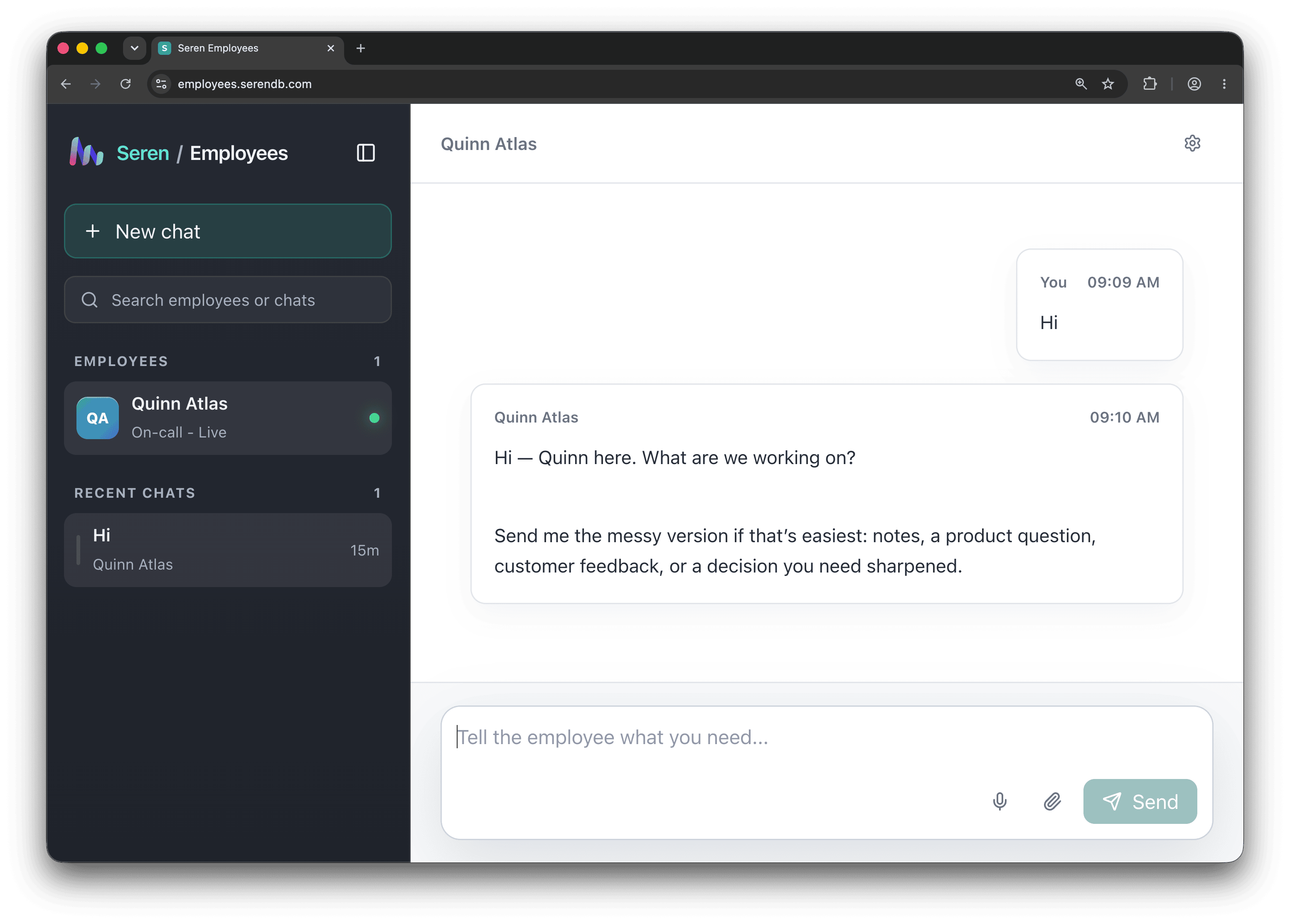Select Quinn Atlas employee entry
The image size is (1290, 924).
tap(227, 418)
